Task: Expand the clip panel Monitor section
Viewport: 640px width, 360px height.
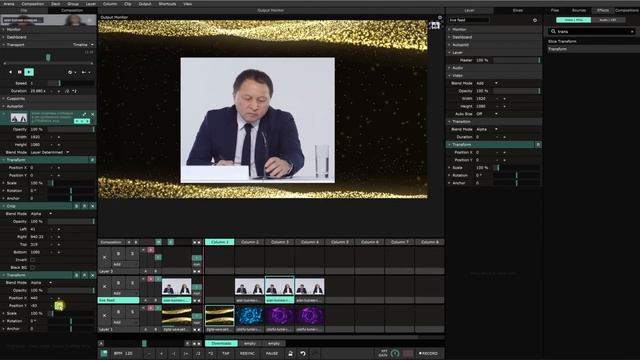Action: coord(49,29)
